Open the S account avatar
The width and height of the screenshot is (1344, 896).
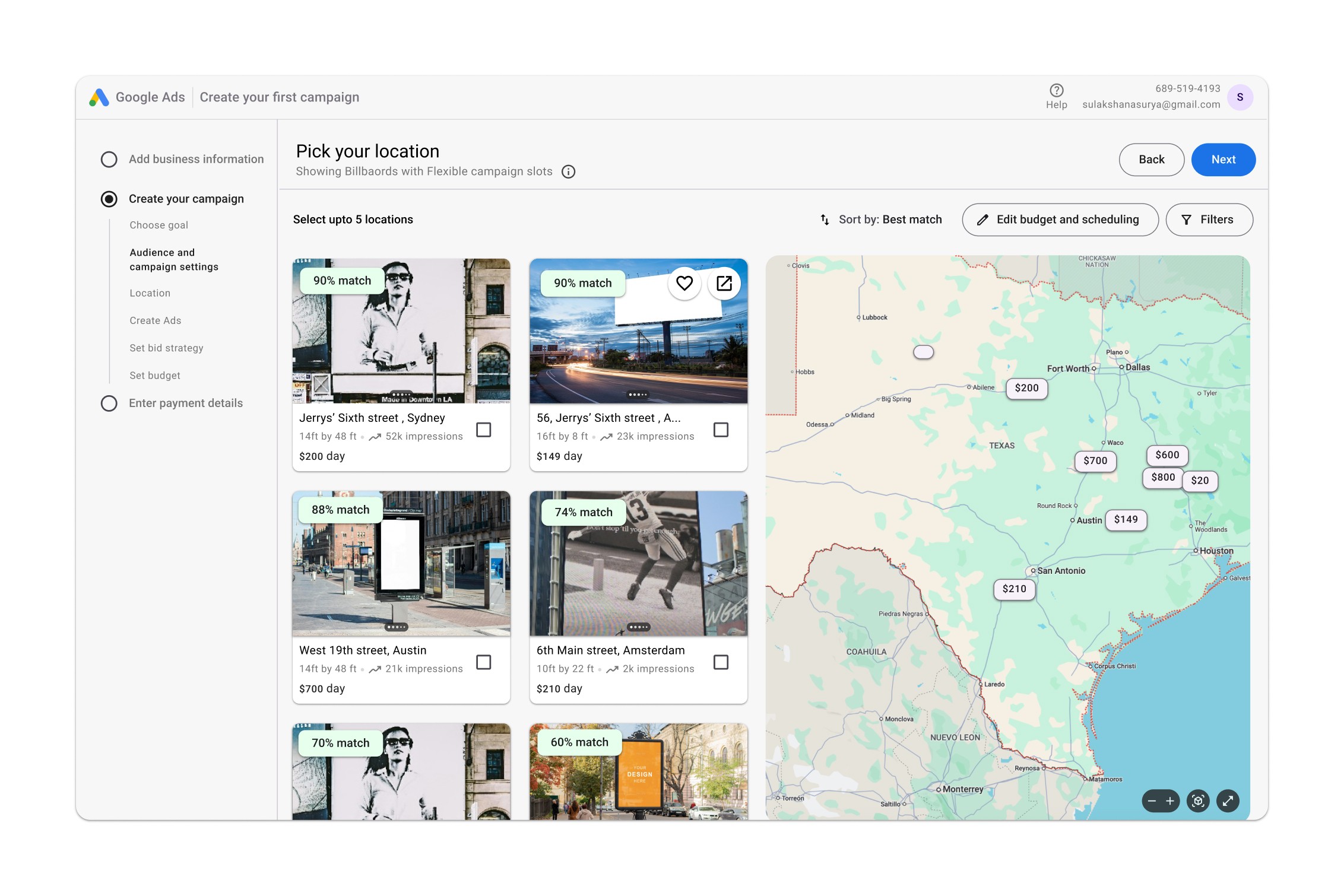pos(1240,97)
